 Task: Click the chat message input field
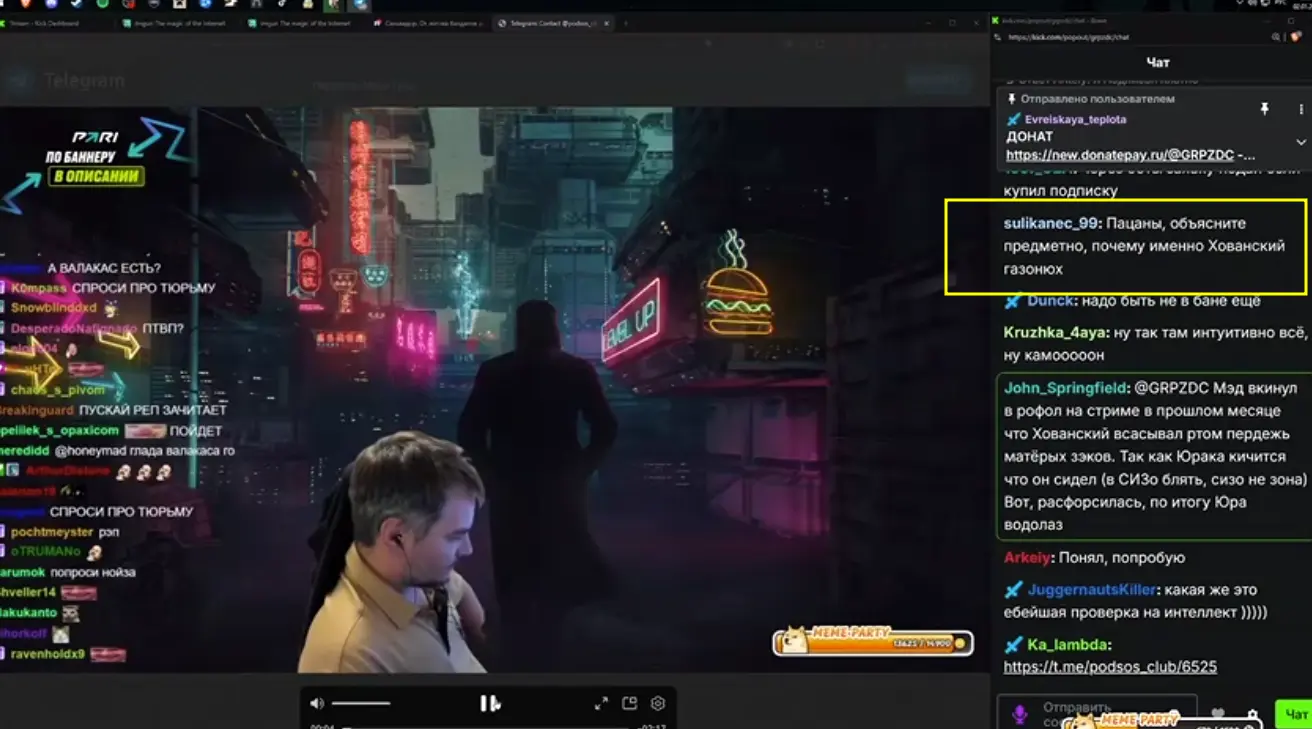tap(1096, 713)
